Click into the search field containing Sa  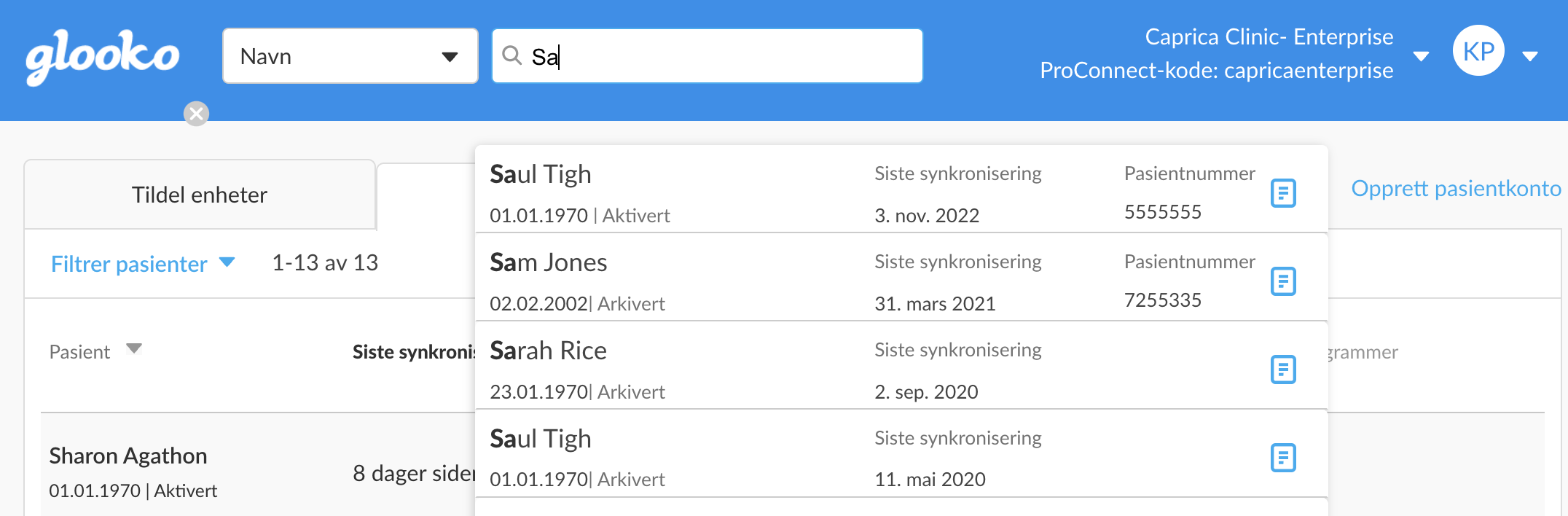pos(707,56)
